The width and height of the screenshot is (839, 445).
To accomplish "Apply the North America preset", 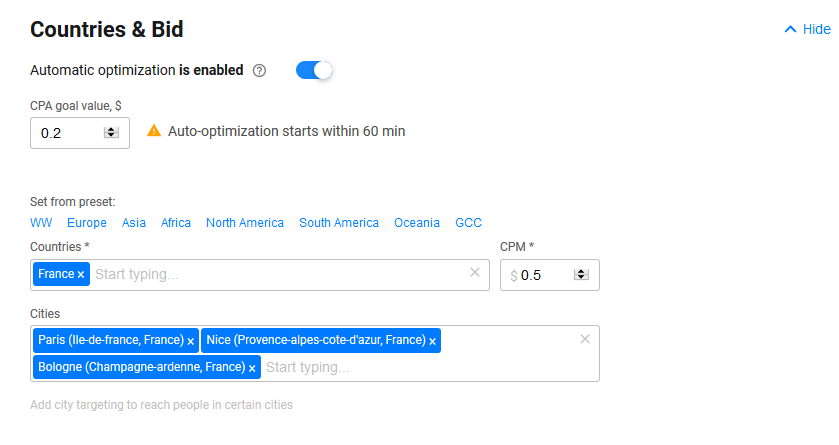I will 245,223.
